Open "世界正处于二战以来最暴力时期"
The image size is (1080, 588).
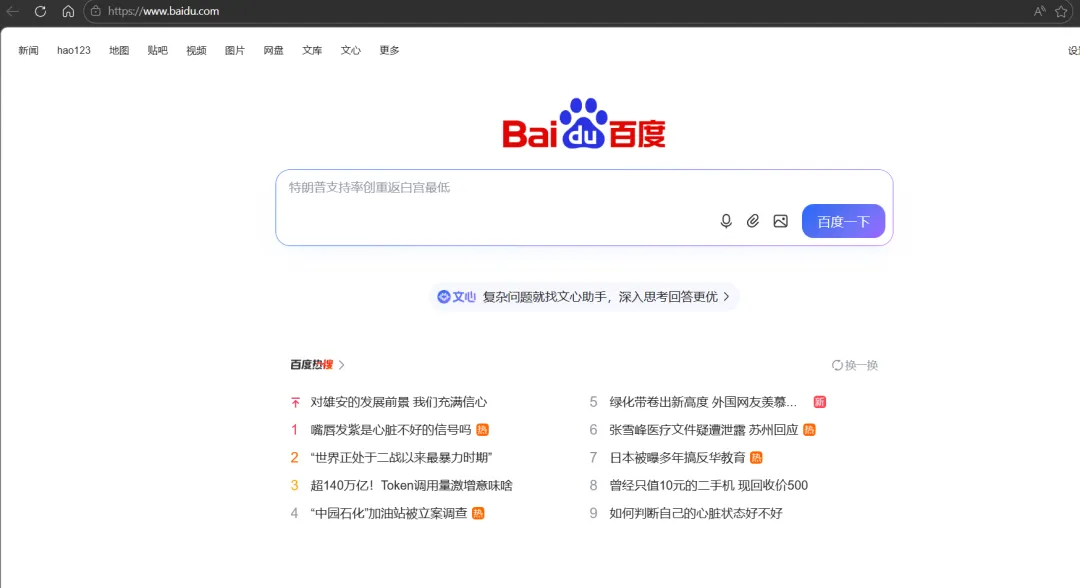401,457
